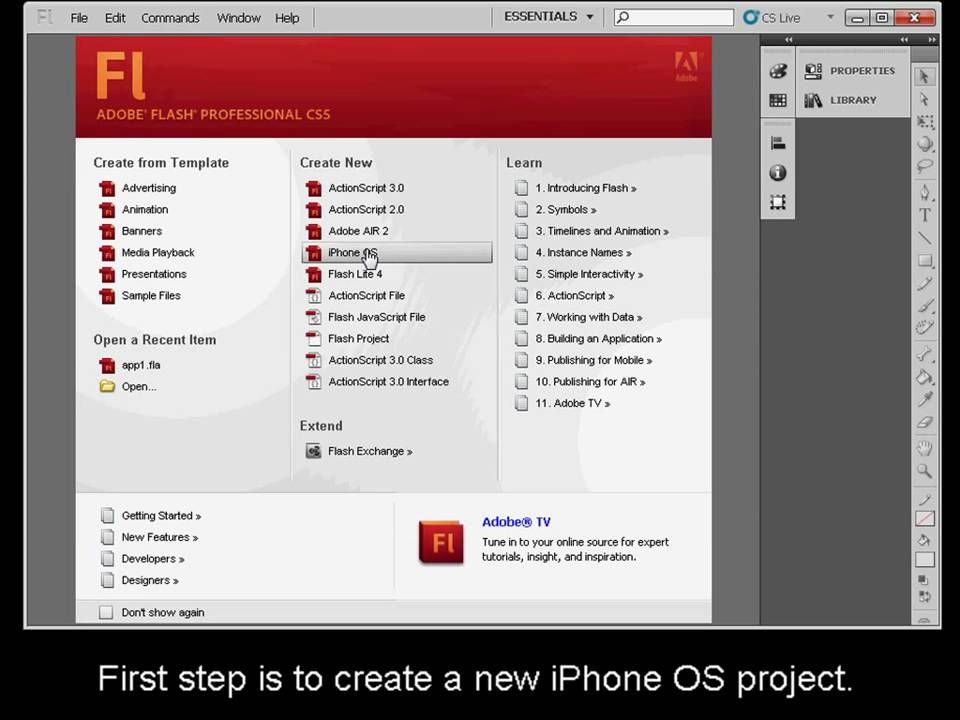Select the Eraser tool

[x=924, y=422]
